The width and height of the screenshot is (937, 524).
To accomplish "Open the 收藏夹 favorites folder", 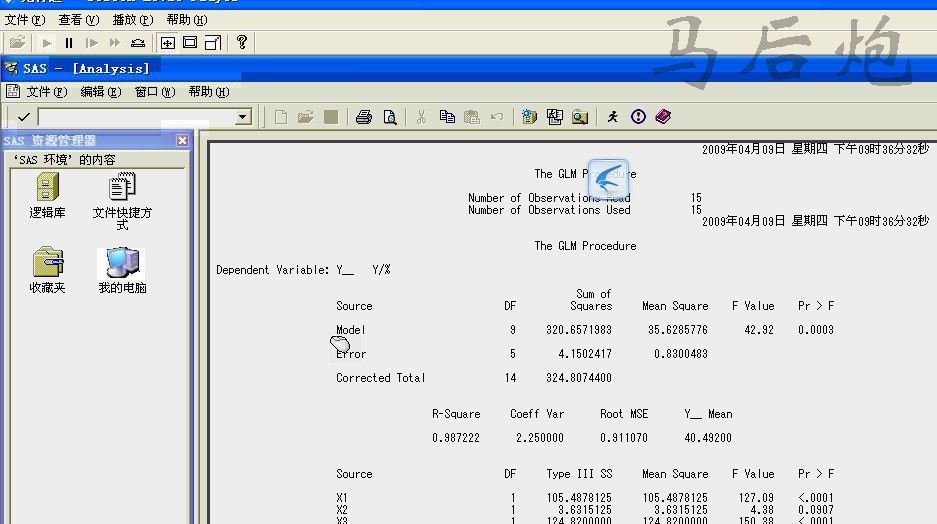I will tap(47, 270).
